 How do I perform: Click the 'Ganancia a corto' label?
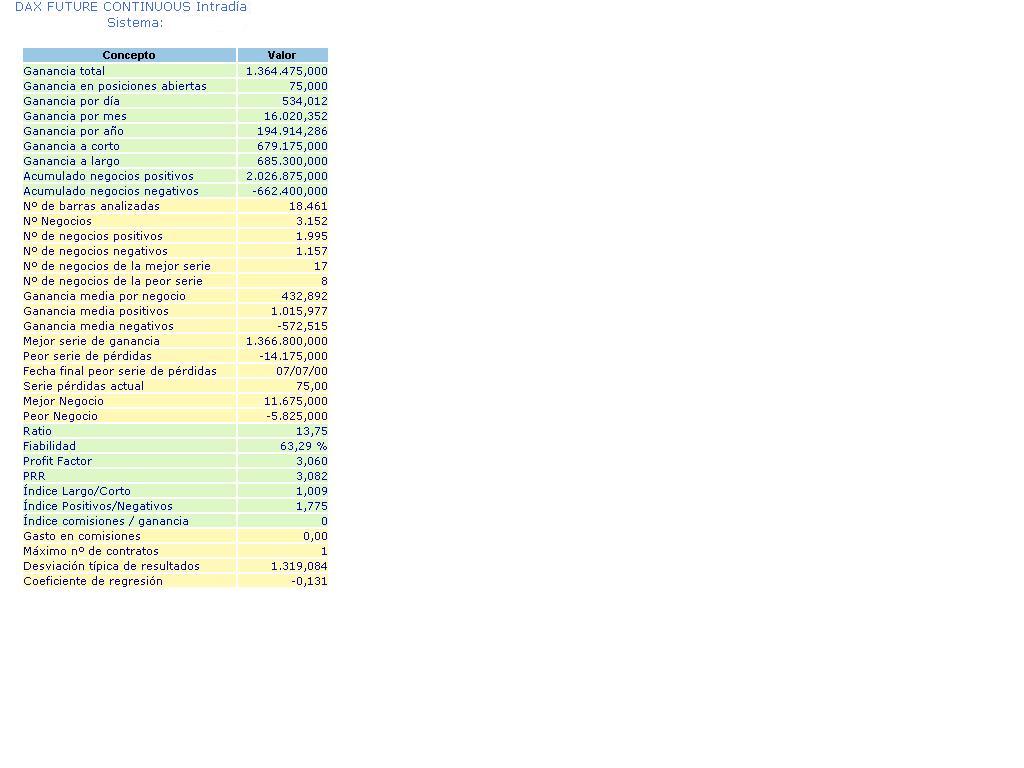(x=71, y=146)
